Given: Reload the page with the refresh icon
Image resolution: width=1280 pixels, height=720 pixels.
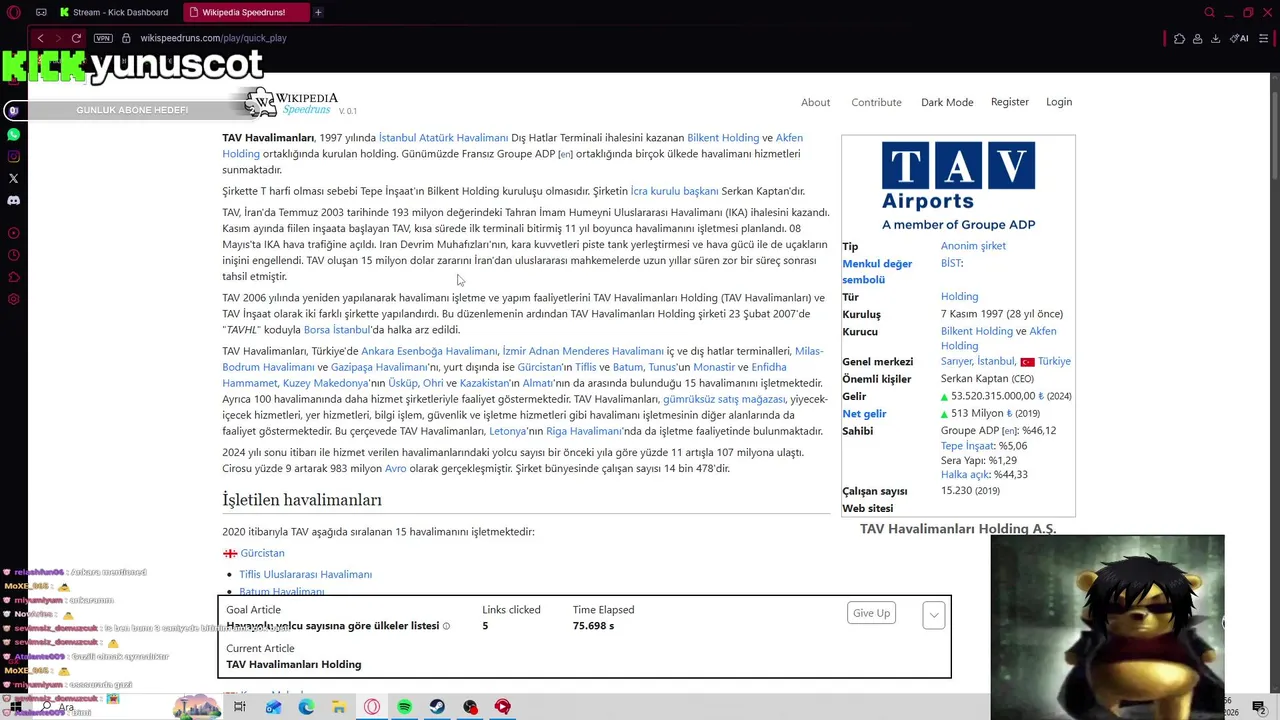Looking at the screenshot, I should point(76,38).
